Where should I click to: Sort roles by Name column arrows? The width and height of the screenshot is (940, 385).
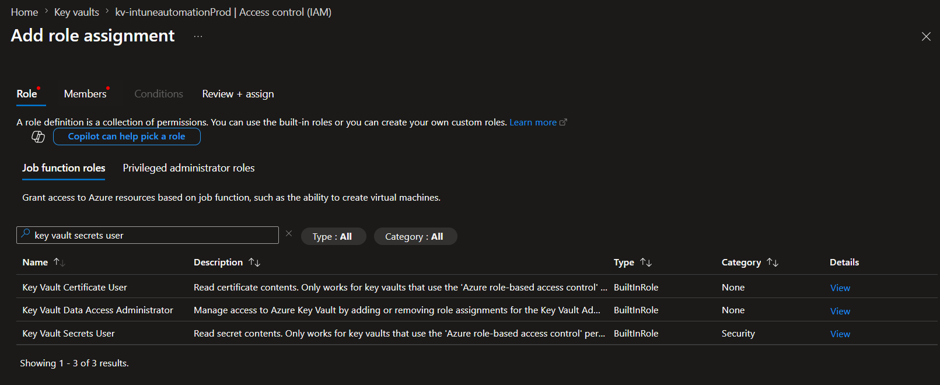click(x=59, y=263)
